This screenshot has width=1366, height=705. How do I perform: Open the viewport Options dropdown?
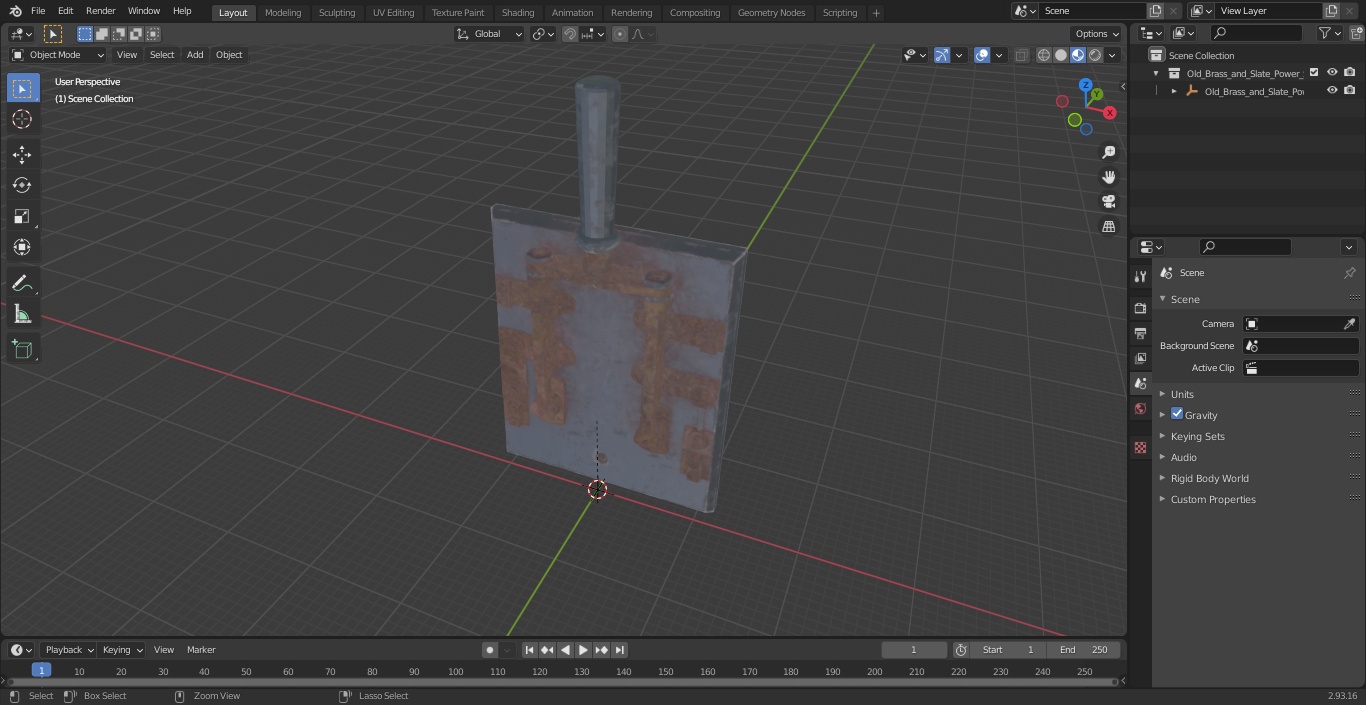(x=1098, y=34)
